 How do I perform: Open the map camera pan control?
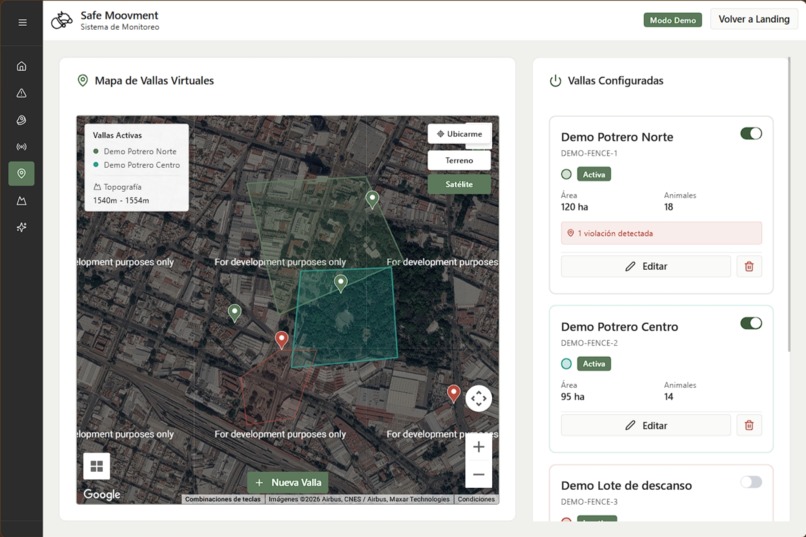click(479, 398)
